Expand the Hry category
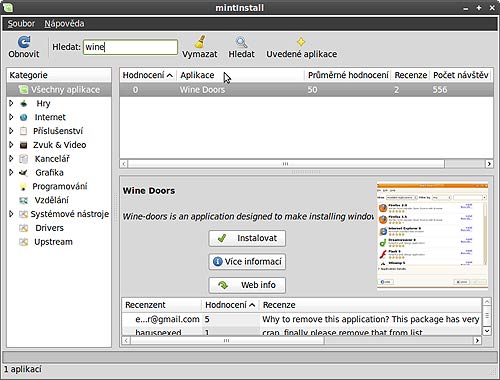This screenshot has width=500, height=380. click(x=11, y=103)
